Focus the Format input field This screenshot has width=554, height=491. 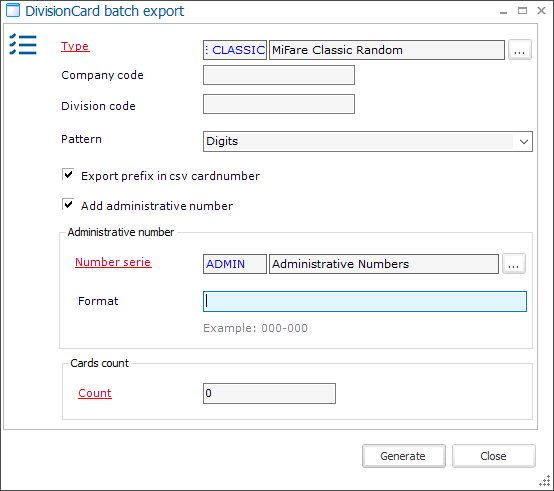coord(365,301)
